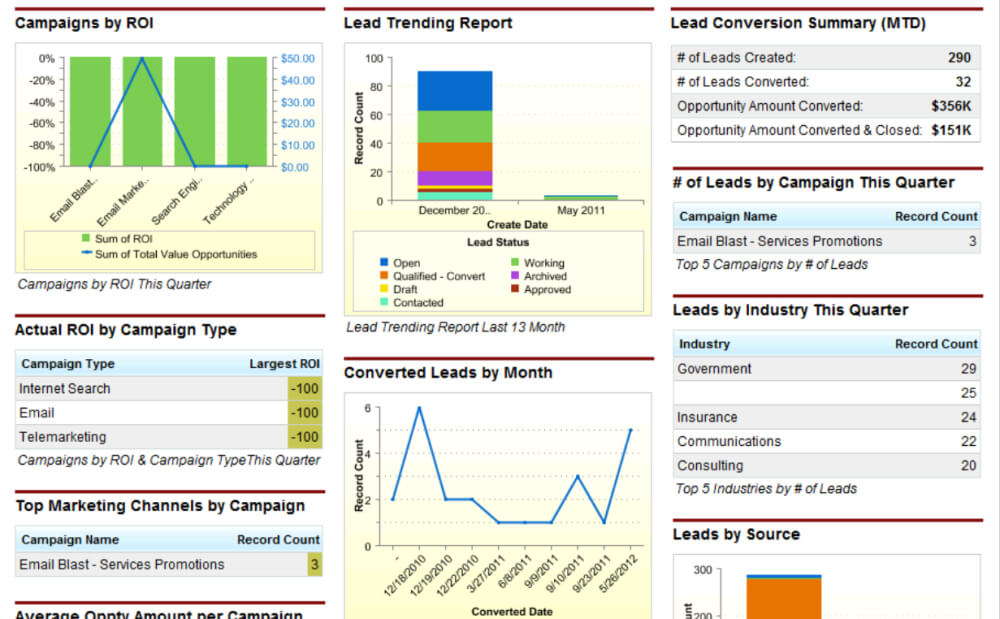Click the orange Qualified - Convert legend swatch
1000x619 pixels.
tap(384, 275)
